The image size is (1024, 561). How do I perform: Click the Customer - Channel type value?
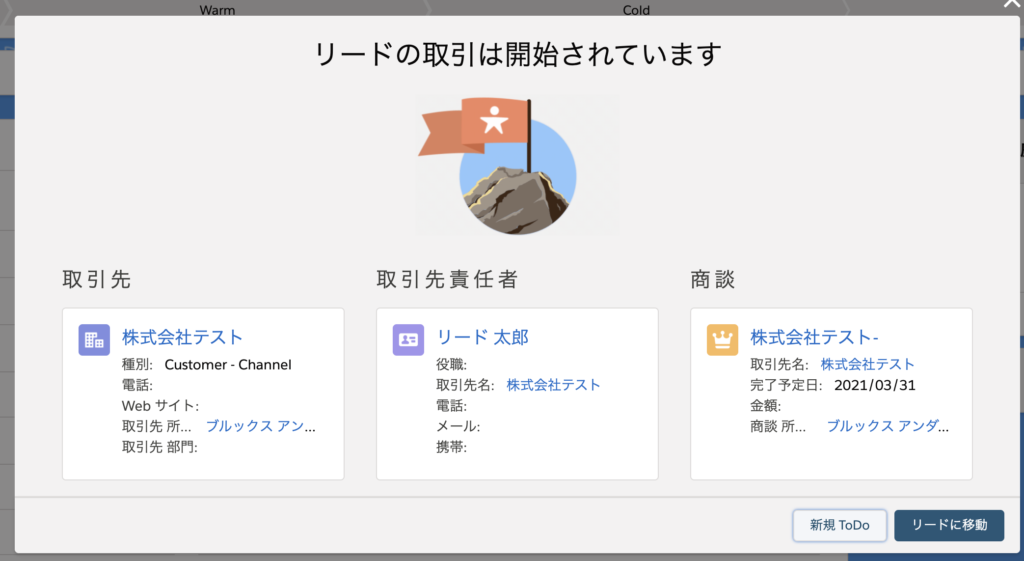pos(228,364)
